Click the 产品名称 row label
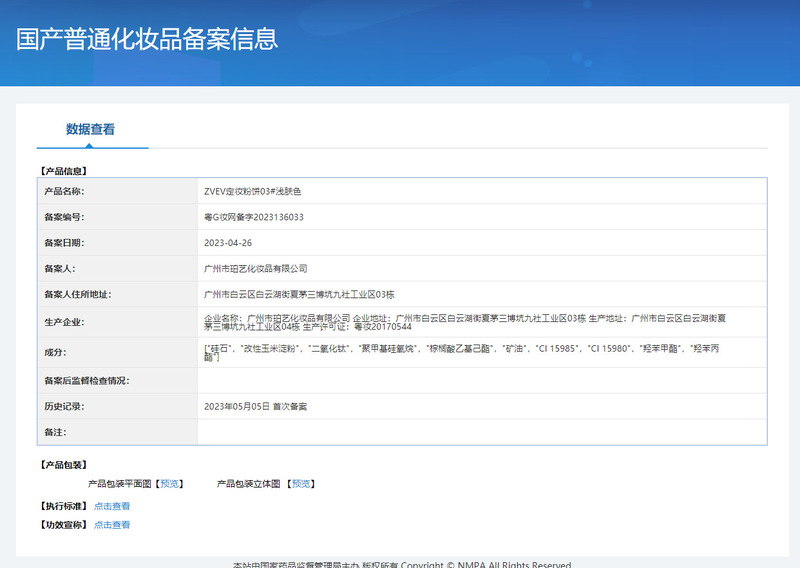 64,191
